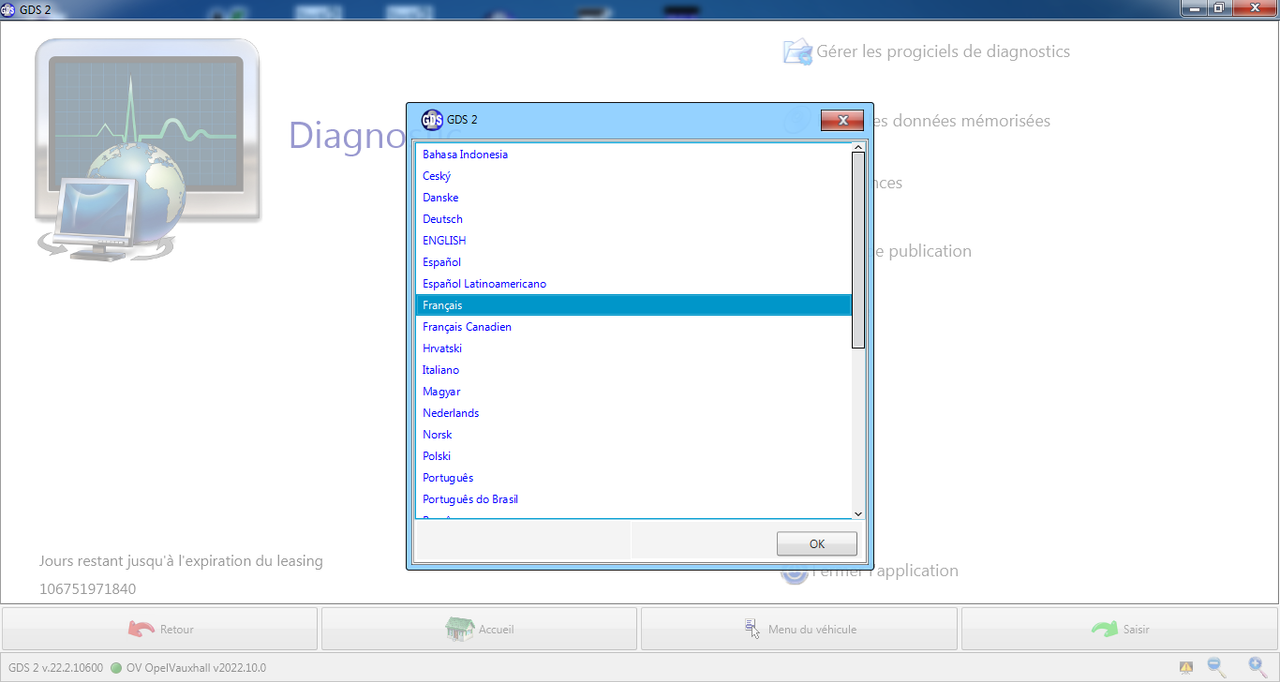Select Norsk in the language list

point(633,434)
